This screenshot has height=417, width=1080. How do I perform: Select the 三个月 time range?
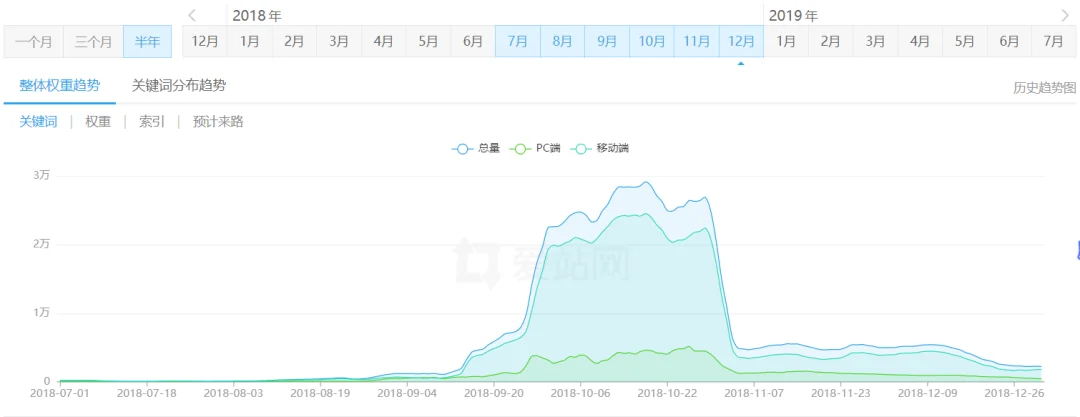93,41
